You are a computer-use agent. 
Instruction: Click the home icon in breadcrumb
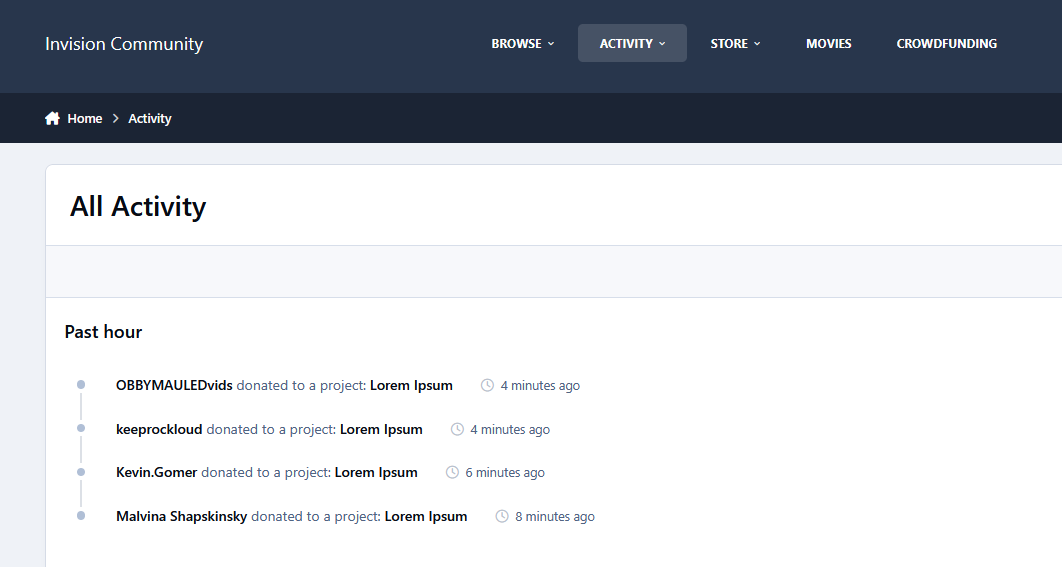(x=52, y=119)
